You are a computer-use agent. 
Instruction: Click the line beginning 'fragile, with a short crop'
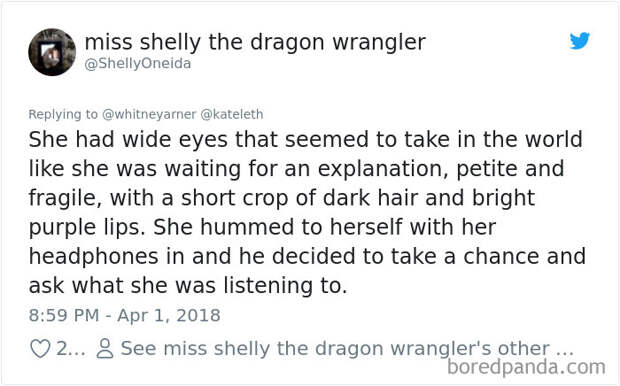[282, 198]
